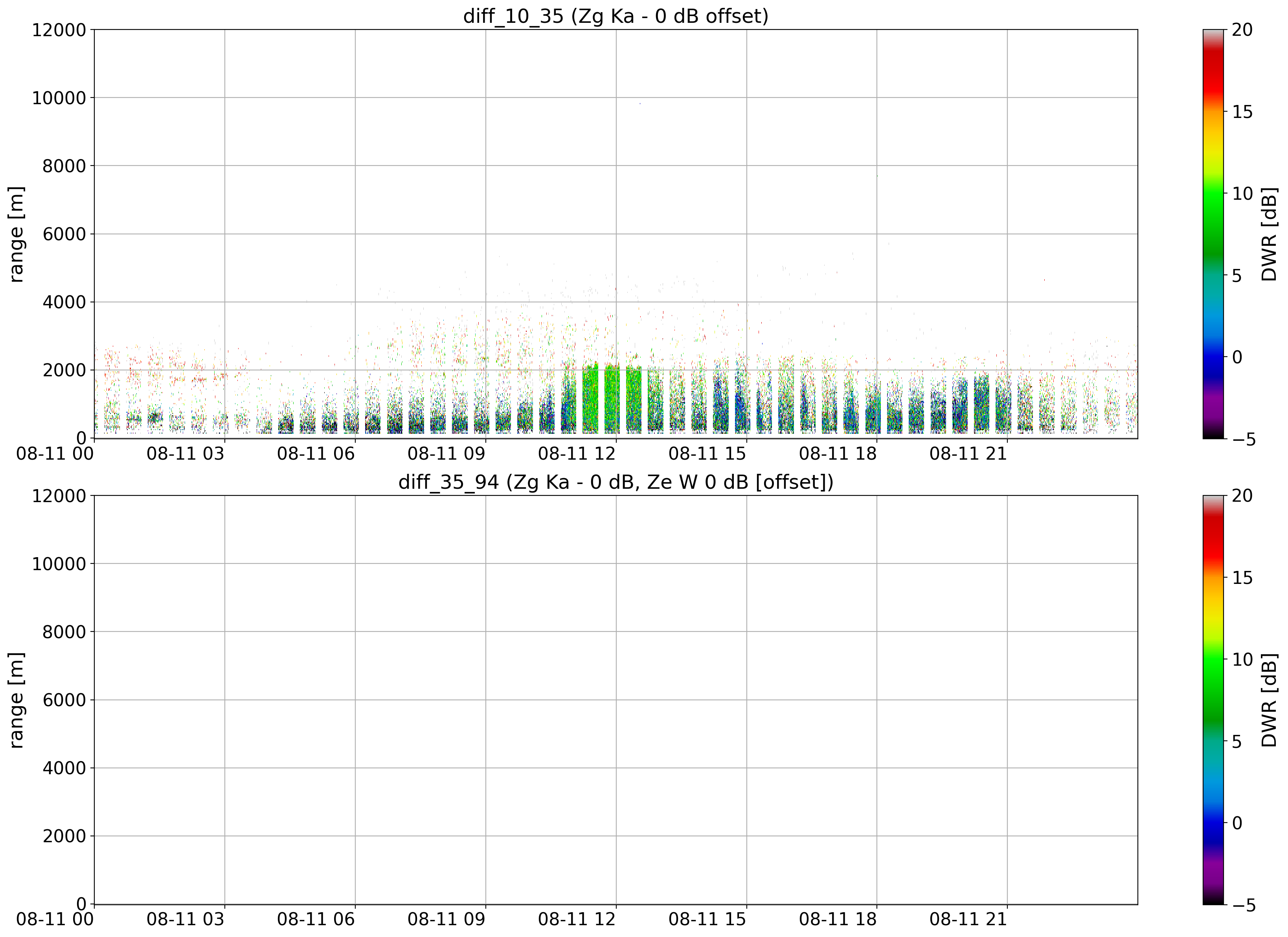Select the 'range [m]' axis label of diff_35_94 plot

17,700
